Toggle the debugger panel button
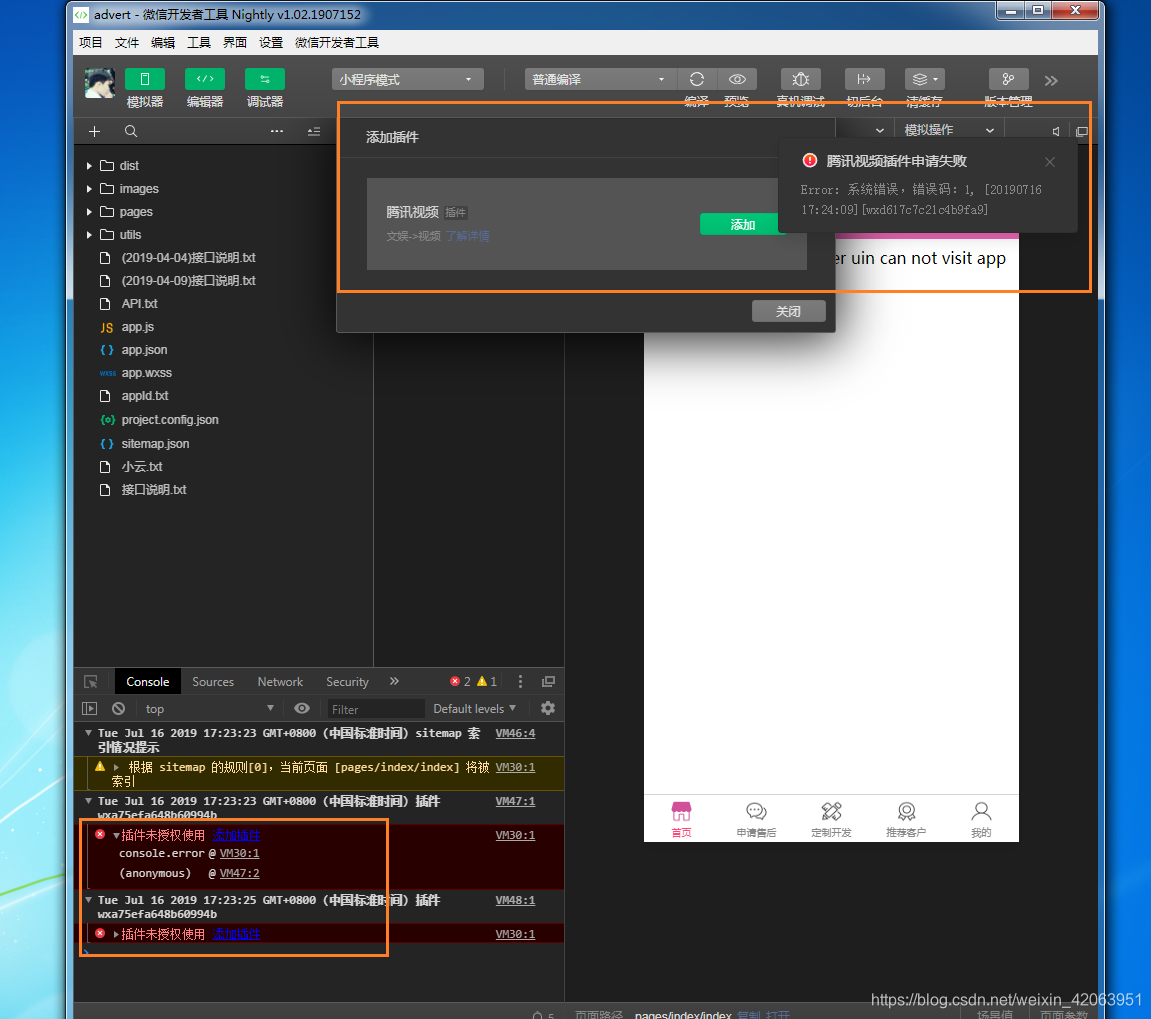Image resolution: width=1151 pixels, height=1019 pixels. [x=265, y=79]
